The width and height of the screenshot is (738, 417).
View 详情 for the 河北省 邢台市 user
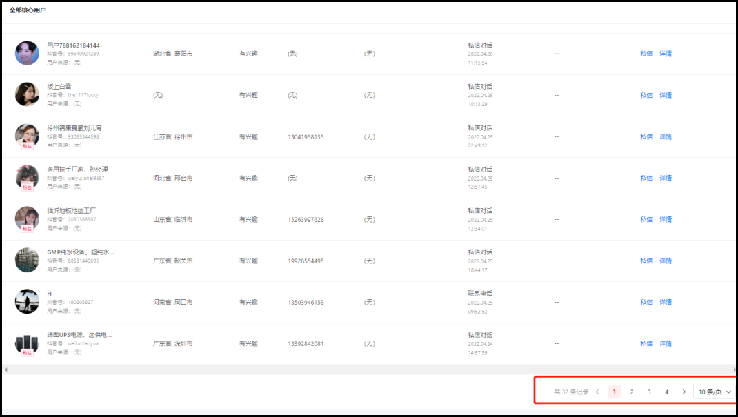click(666, 178)
